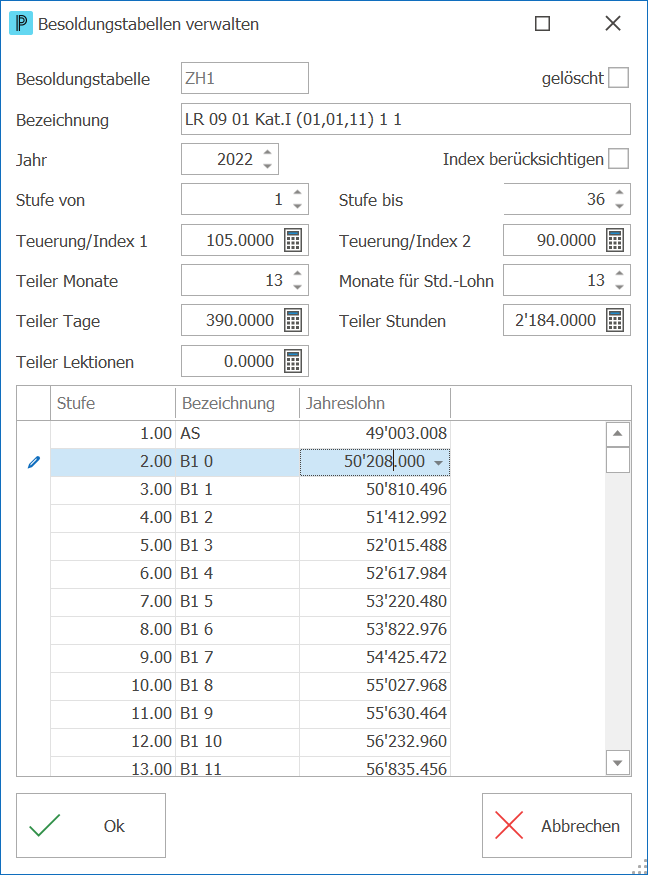Click the Besoldungstabelle field ZH1
The image size is (648, 875).
(x=245, y=78)
